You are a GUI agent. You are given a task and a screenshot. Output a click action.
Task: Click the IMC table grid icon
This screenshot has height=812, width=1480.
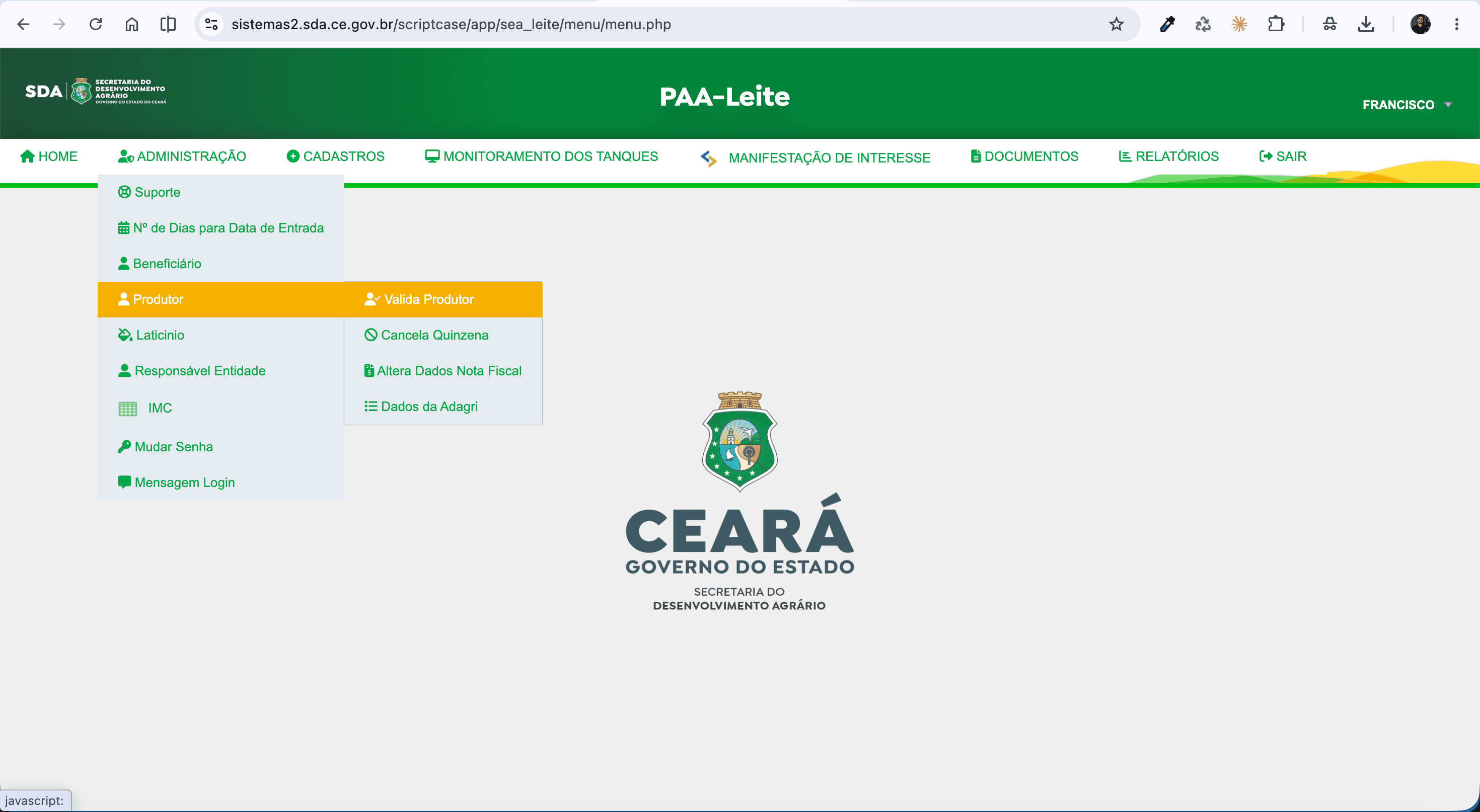127,409
